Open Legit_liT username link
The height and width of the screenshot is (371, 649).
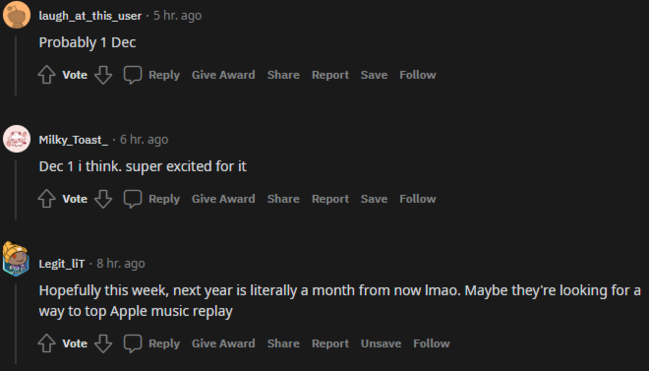click(x=62, y=264)
